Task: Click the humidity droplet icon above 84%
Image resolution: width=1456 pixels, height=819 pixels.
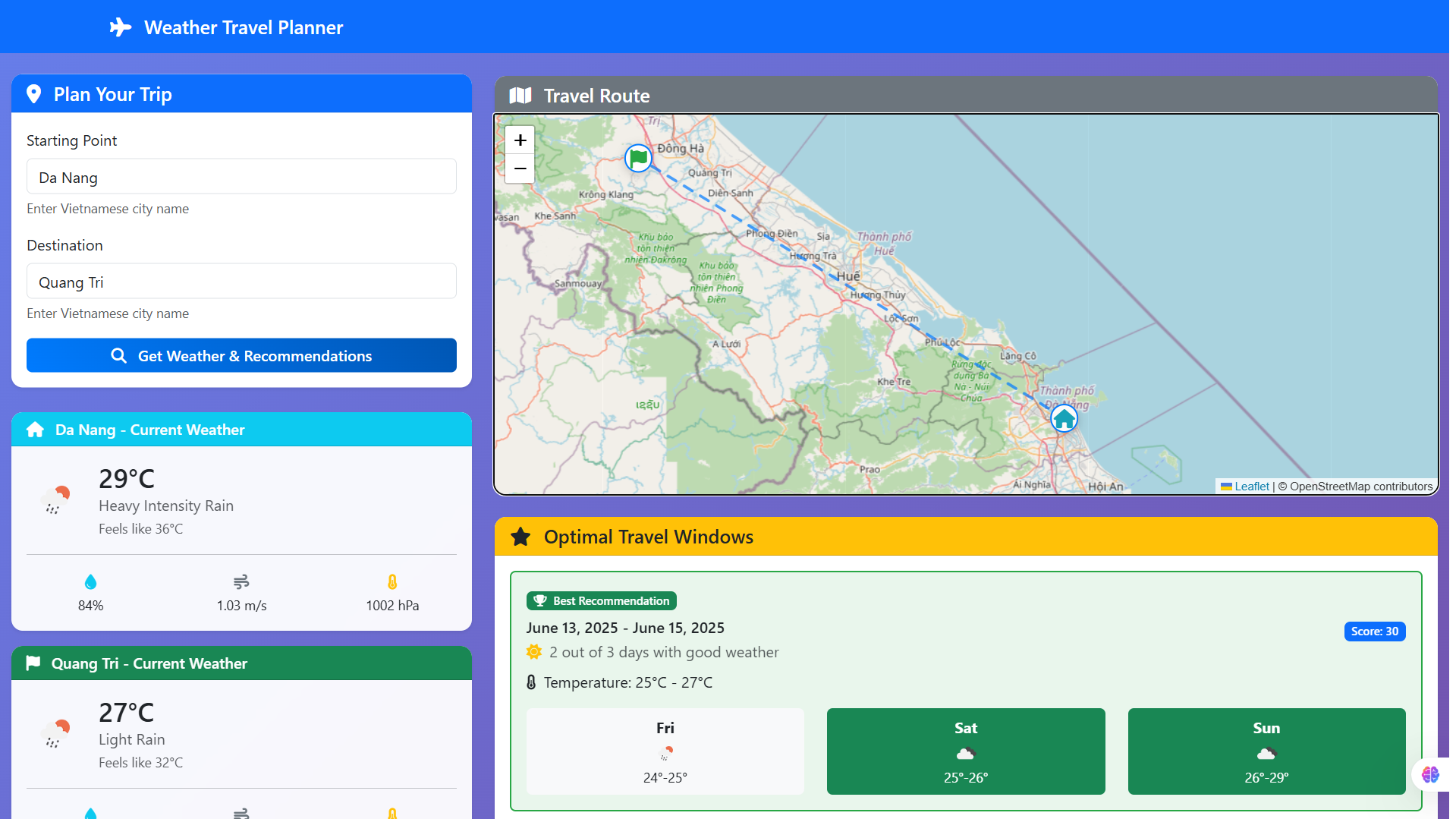Action: [x=90, y=581]
